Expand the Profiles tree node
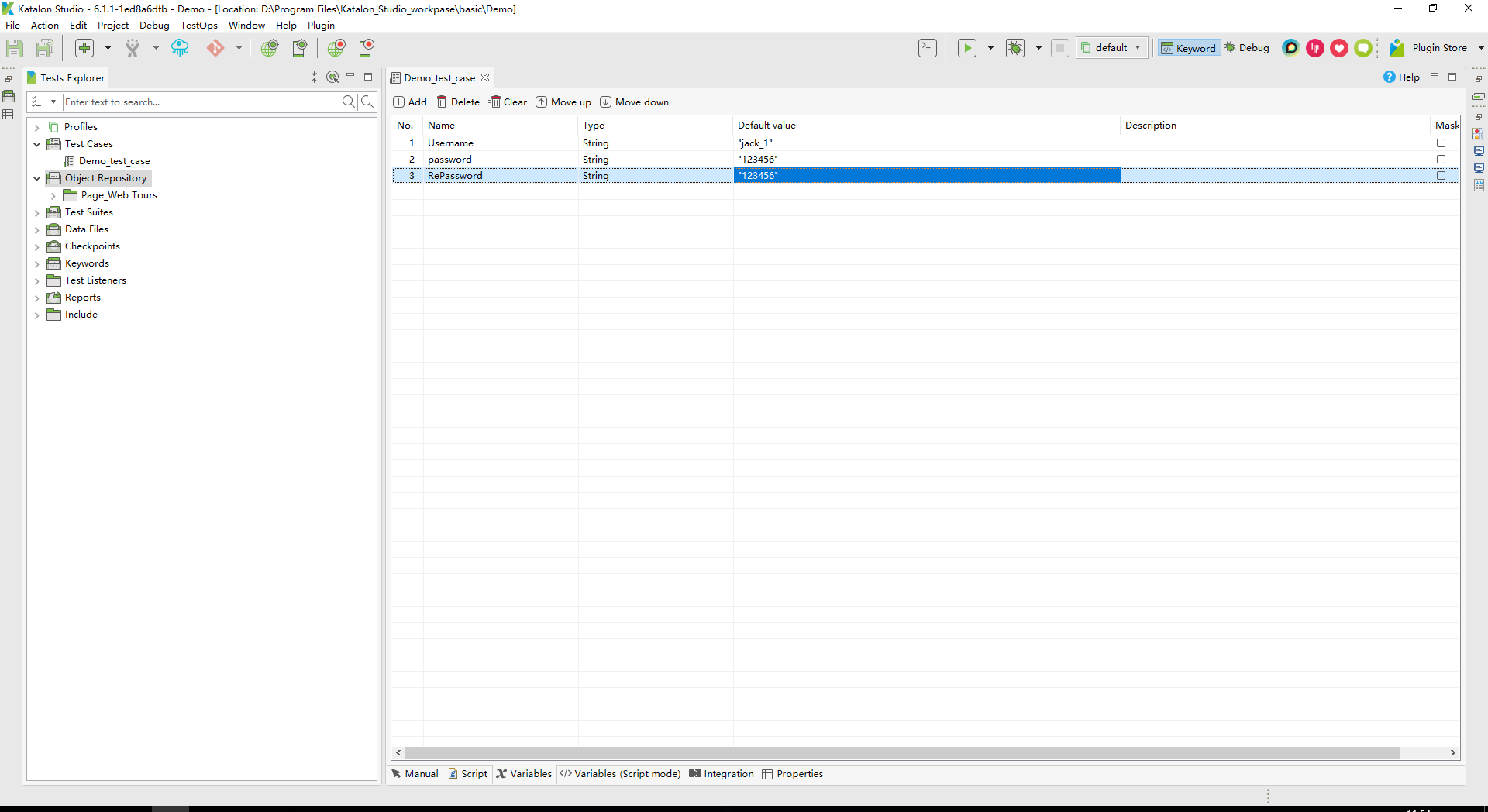The width and height of the screenshot is (1488, 812). point(36,127)
